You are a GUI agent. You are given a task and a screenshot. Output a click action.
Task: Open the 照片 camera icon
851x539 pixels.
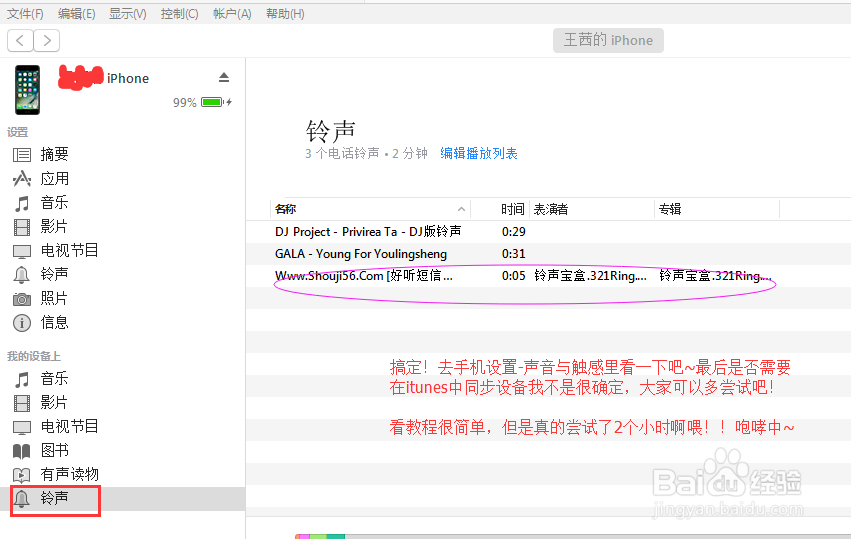click(x=22, y=299)
